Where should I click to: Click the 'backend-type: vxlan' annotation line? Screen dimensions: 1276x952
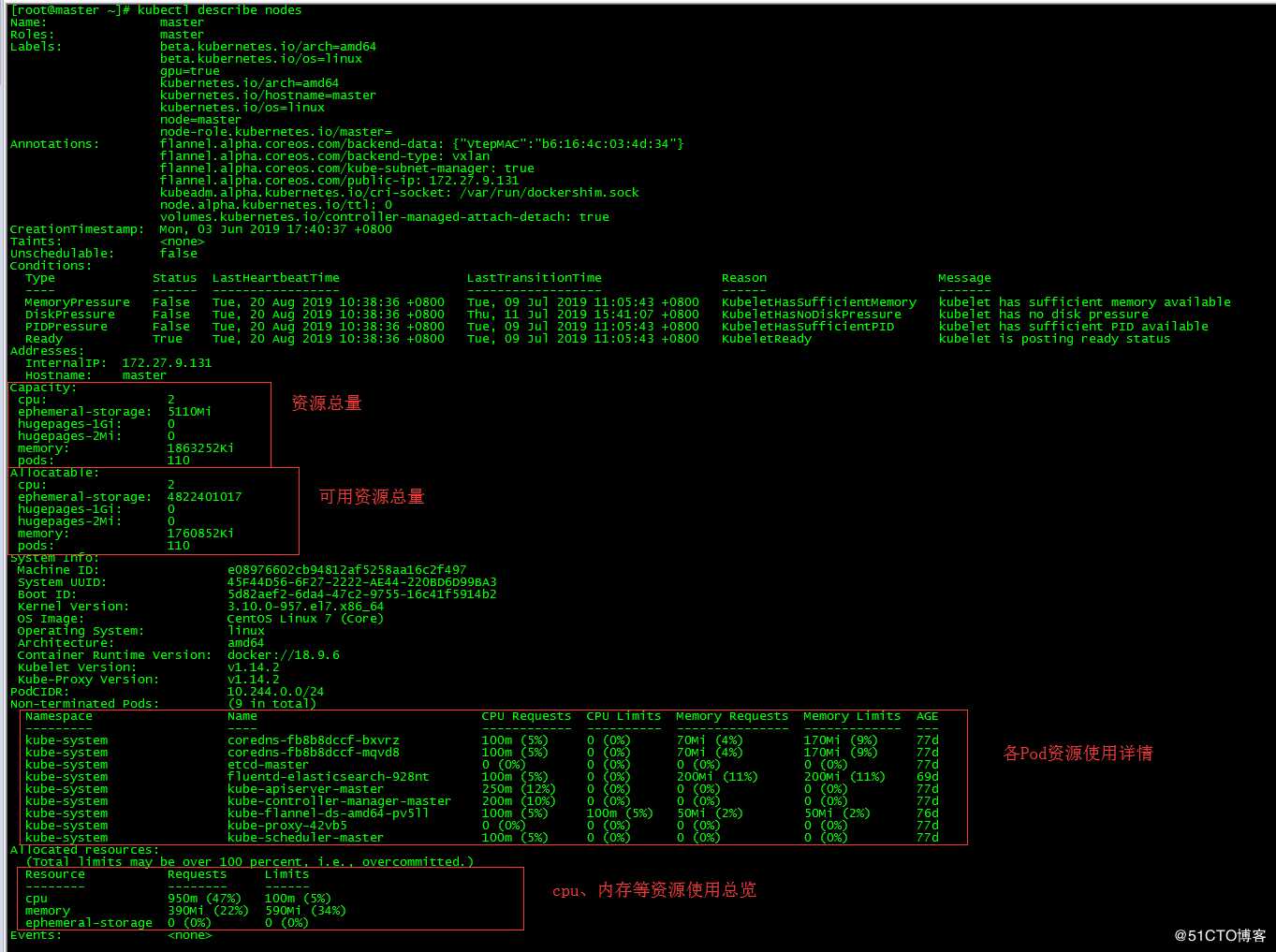tap(325, 156)
